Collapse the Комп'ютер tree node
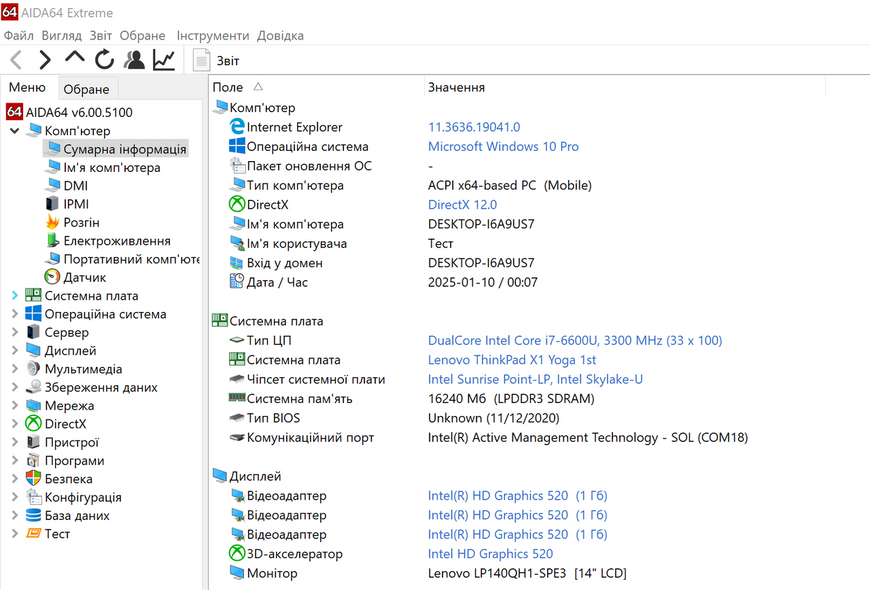870x590 pixels. (x=15, y=131)
